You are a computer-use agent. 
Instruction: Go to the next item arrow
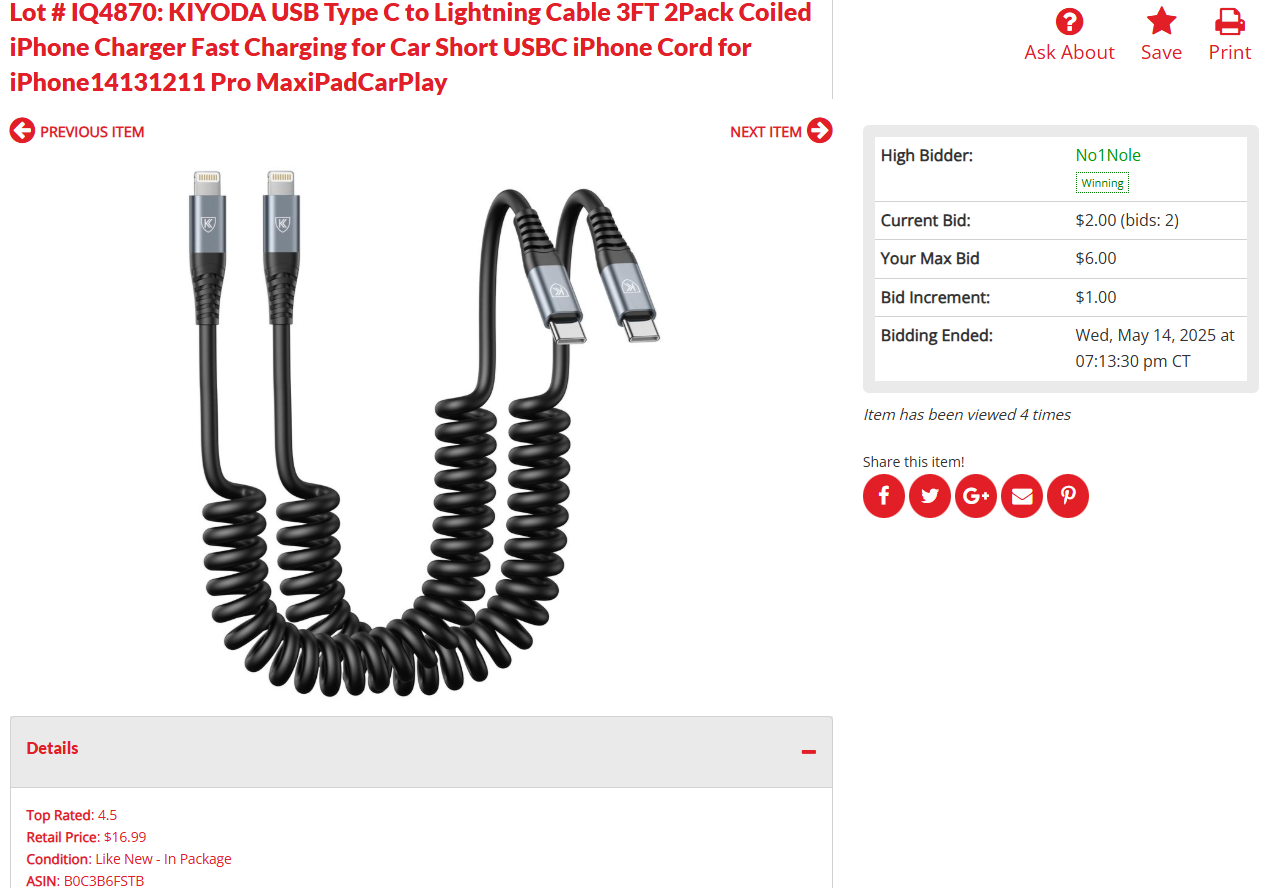pos(820,131)
